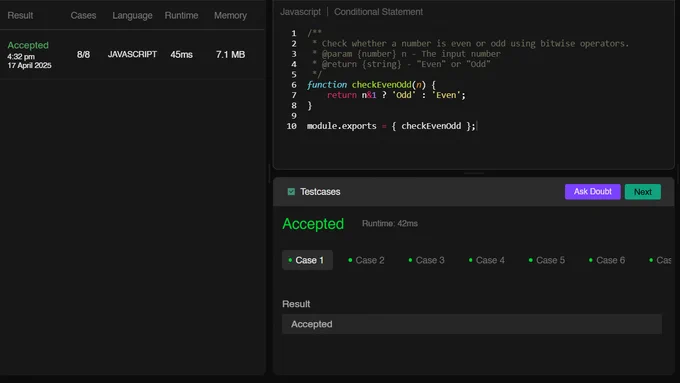Click the Conditional Statement breadcrumb label
Viewport: 680px width, 383px height.
[x=378, y=12]
